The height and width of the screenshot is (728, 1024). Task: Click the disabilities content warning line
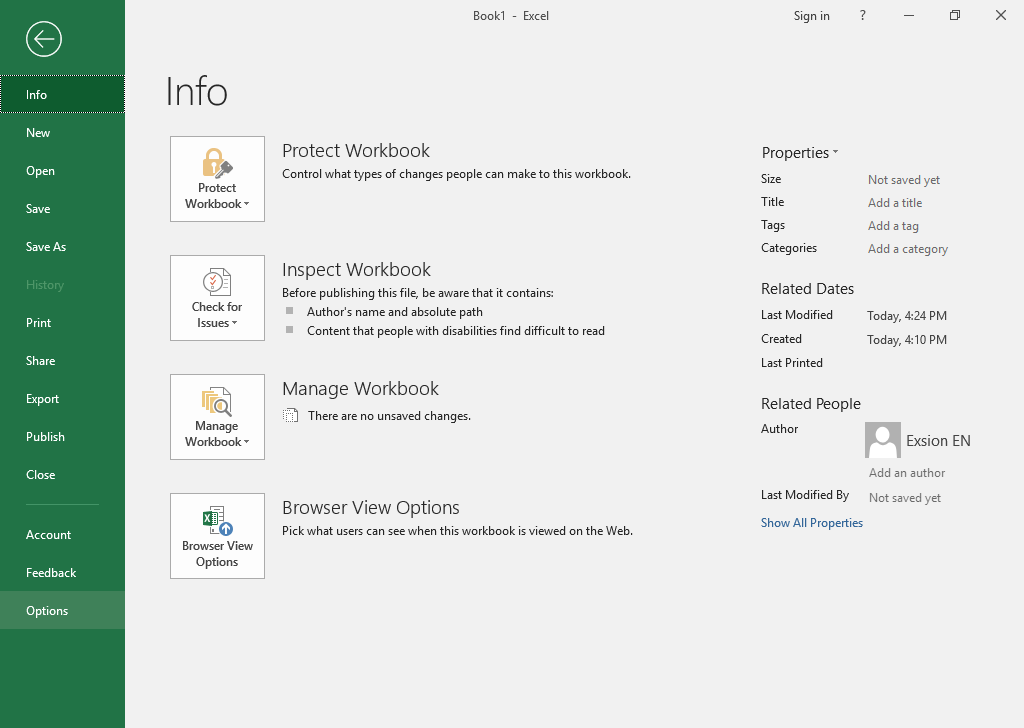(456, 331)
